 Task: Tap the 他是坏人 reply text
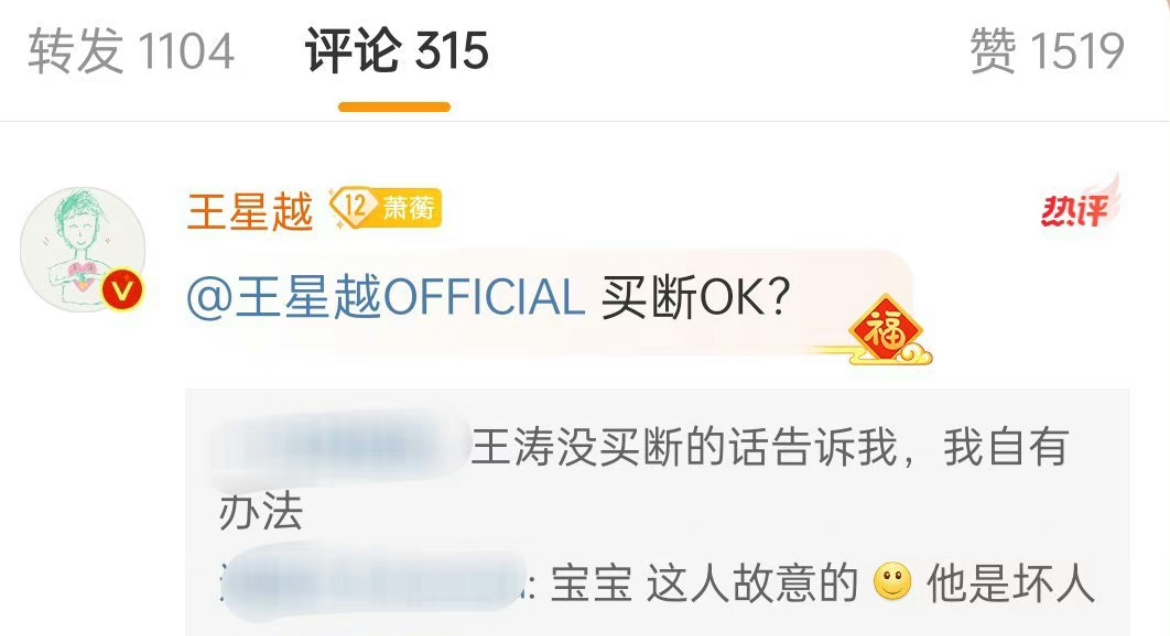(1010, 584)
